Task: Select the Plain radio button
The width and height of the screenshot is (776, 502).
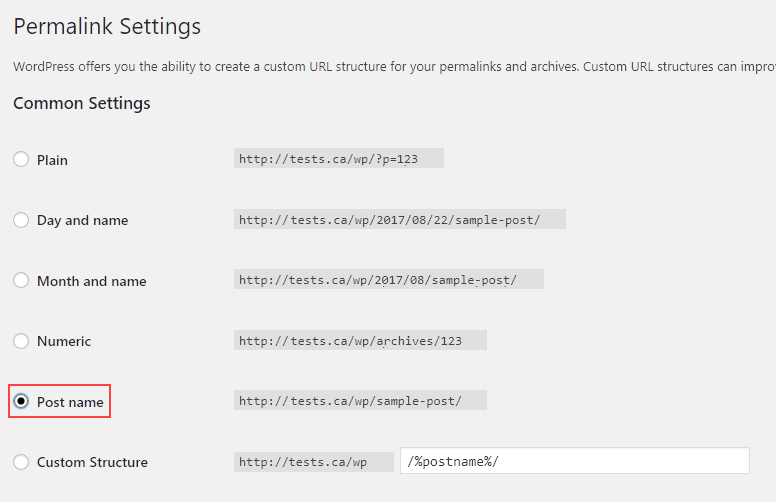Action: click(x=21, y=159)
